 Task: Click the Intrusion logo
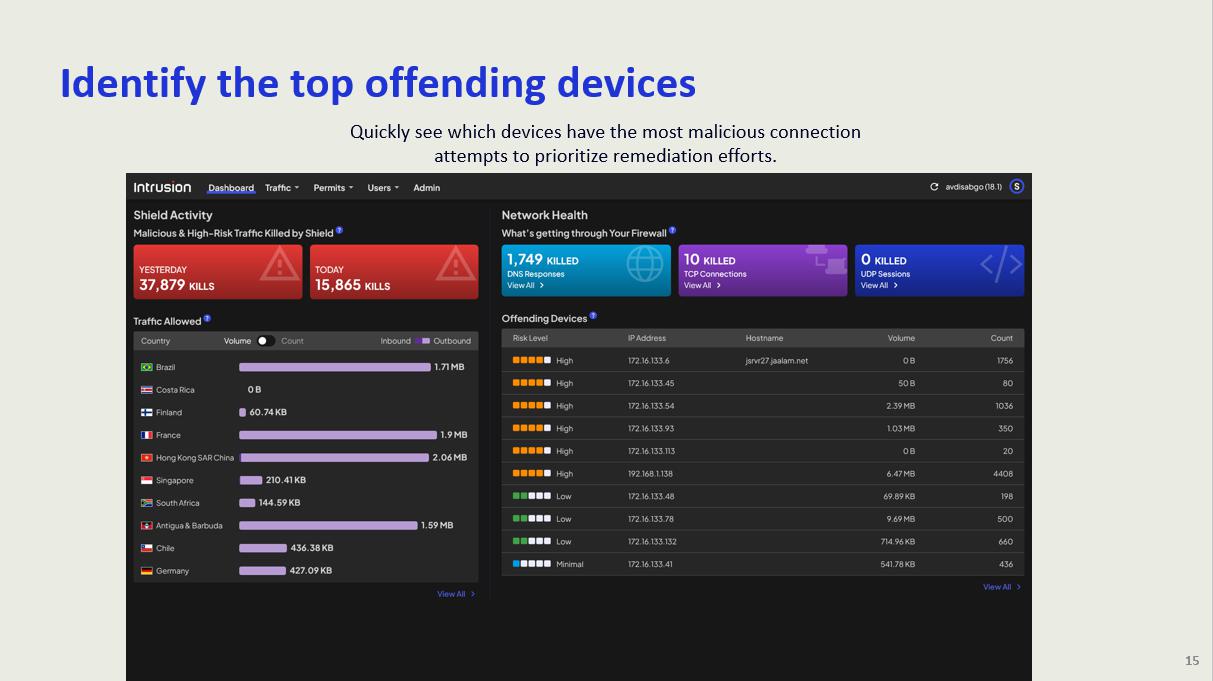pyautogui.click(x=162, y=187)
